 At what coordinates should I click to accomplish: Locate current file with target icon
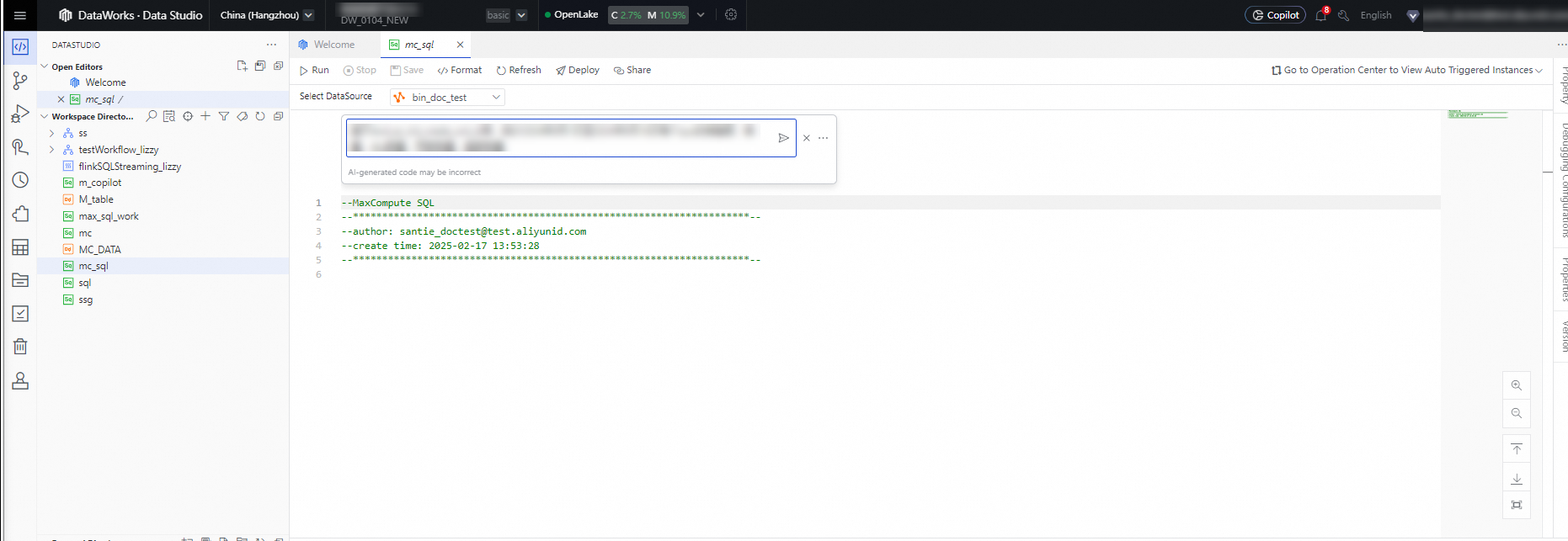[x=188, y=116]
